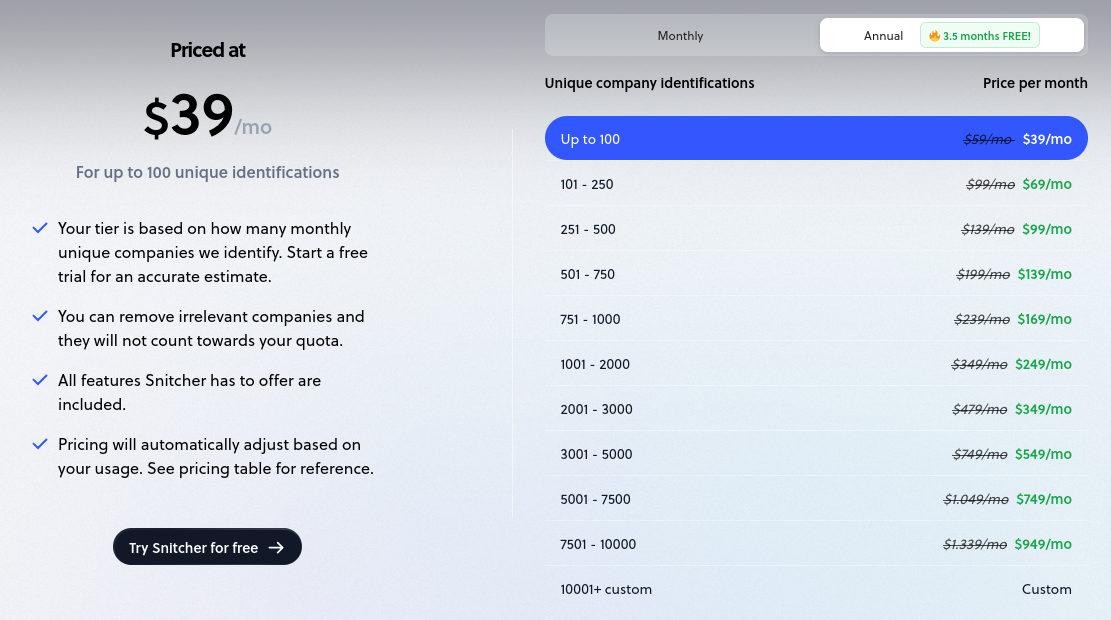This screenshot has width=1111, height=620.
Task: Click checkmark beside 'Your tier is based'
Action: coord(40,228)
